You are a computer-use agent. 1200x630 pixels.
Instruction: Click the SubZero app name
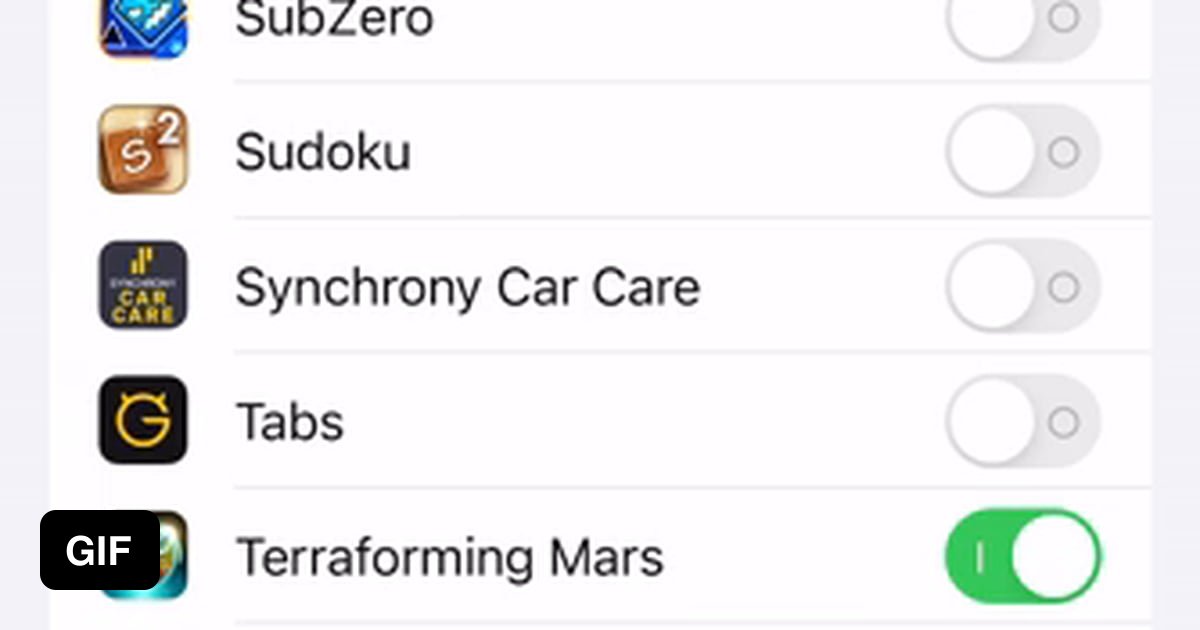[334, 20]
